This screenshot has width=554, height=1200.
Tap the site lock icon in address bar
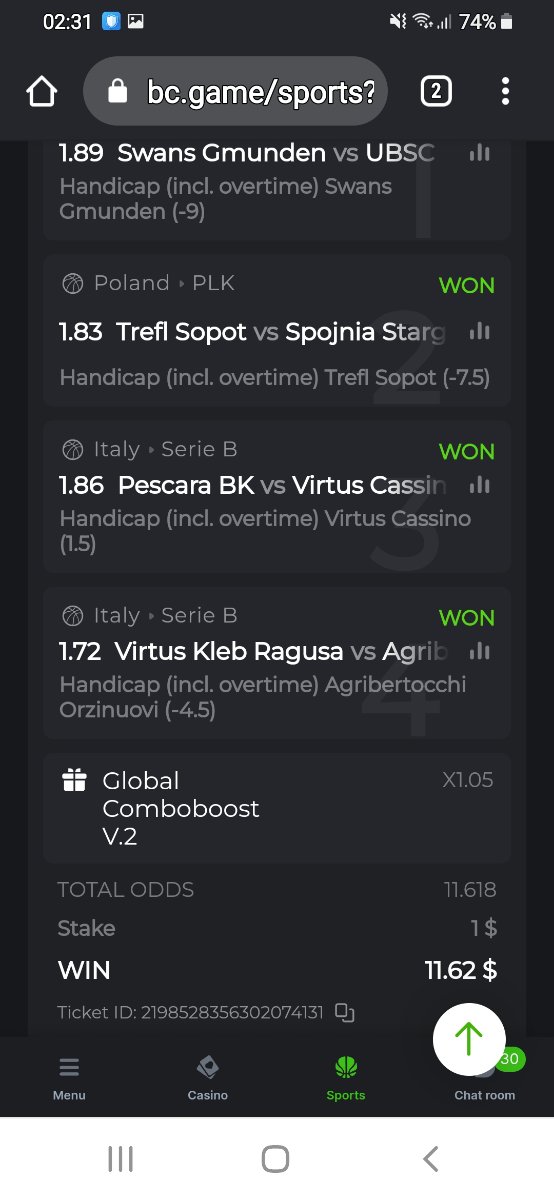click(118, 92)
